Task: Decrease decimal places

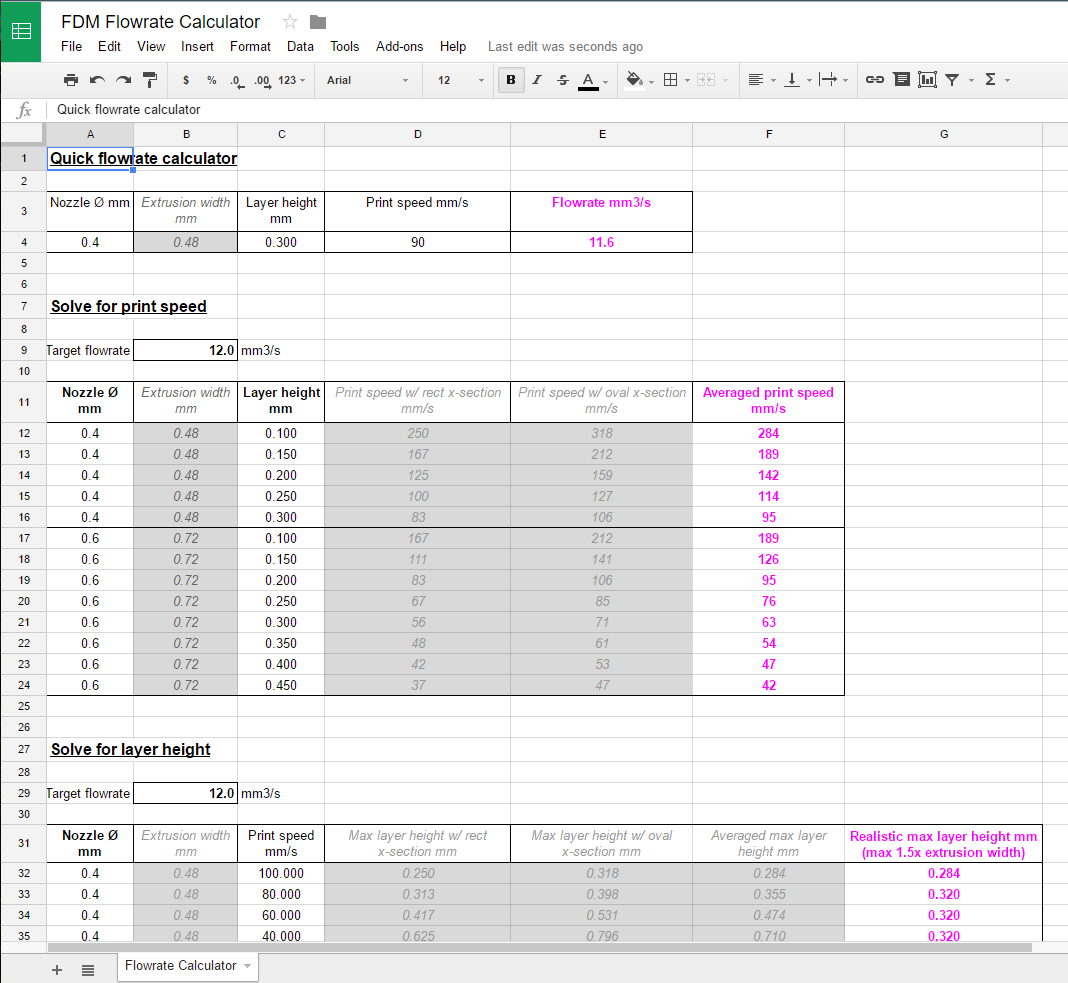Action: [236, 80]
